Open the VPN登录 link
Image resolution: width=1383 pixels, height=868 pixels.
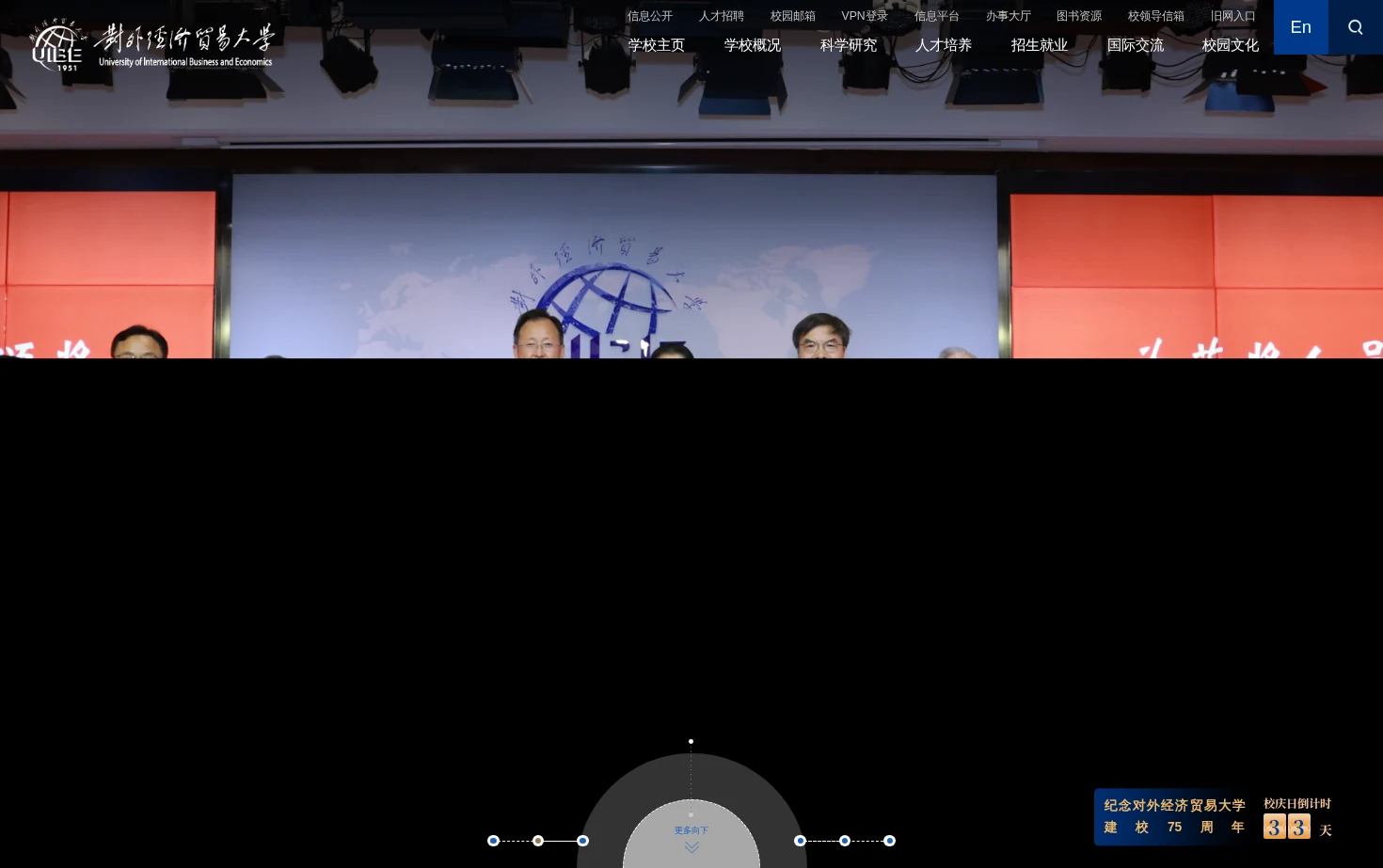[865, 16]
